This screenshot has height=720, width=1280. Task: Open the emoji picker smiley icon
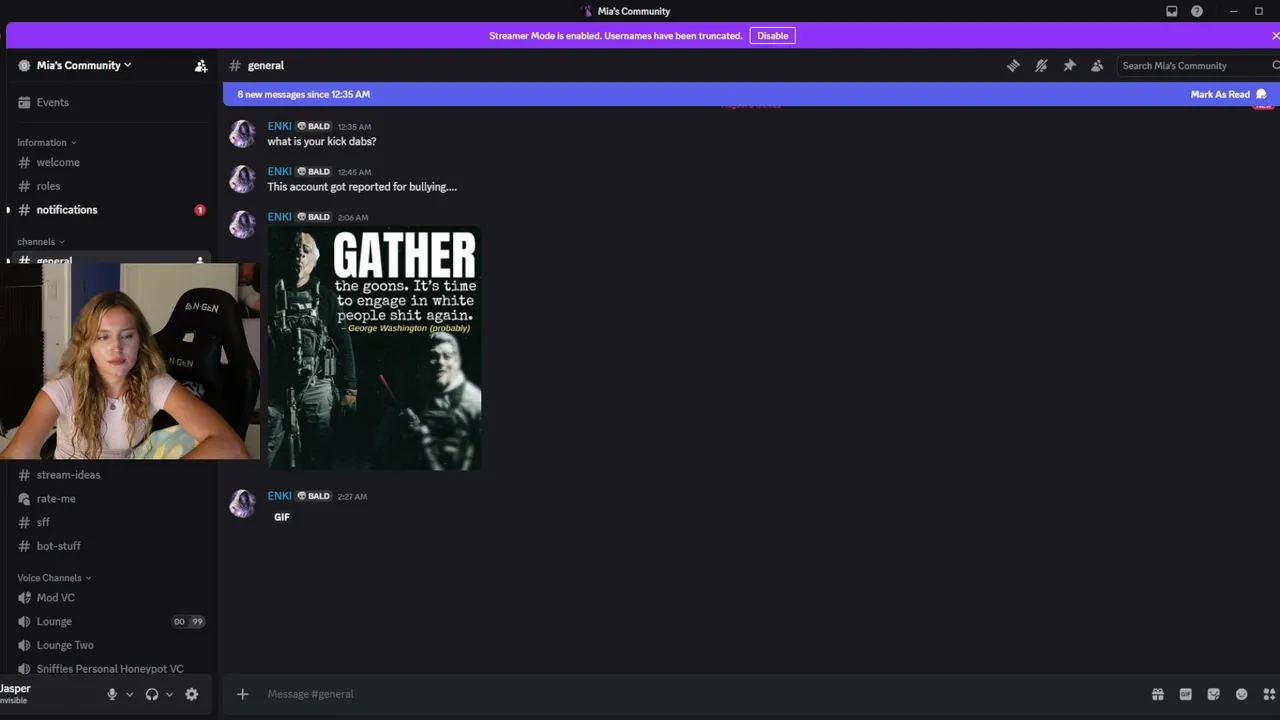click(1242, 694)
